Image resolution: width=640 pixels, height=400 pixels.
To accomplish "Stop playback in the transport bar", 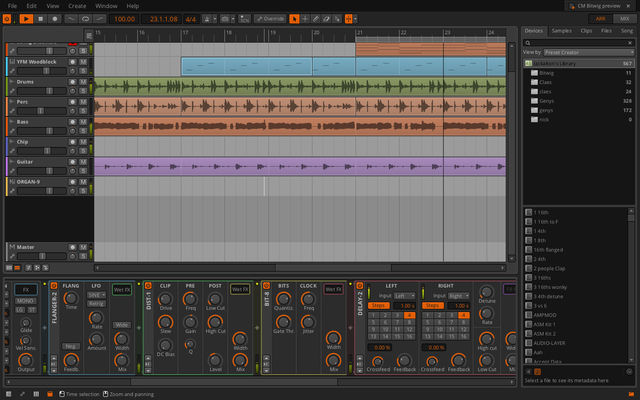I will point(40,19).
